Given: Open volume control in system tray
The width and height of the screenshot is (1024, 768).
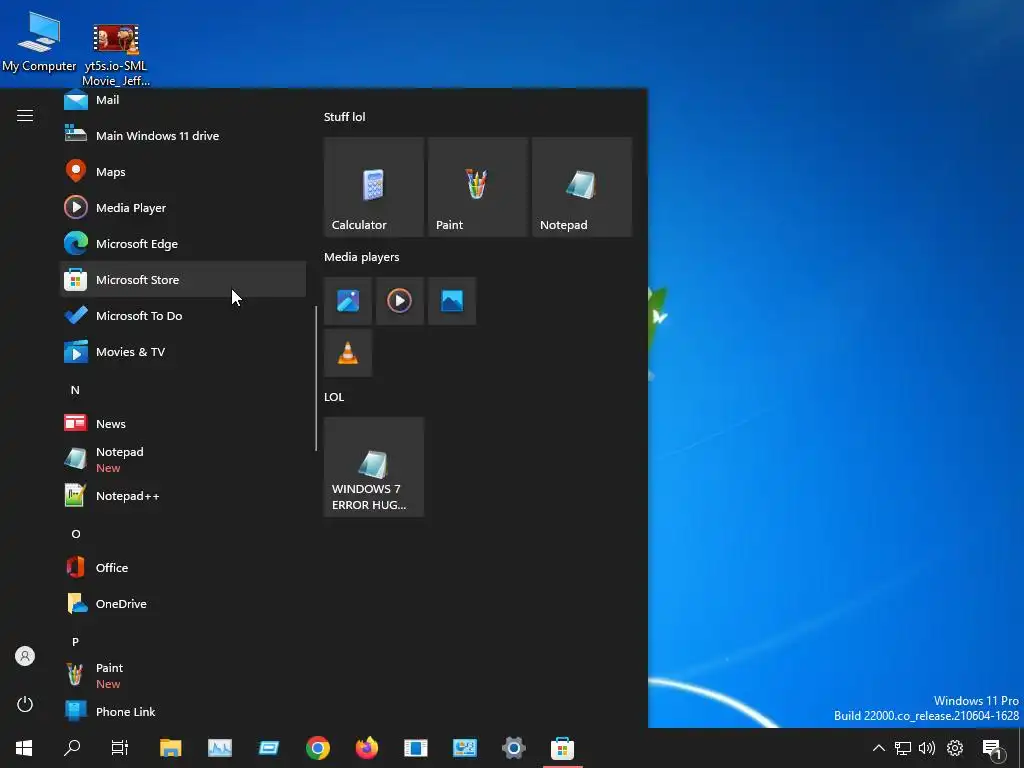Looking at the screenshot, I should click(x=927, y=748).
